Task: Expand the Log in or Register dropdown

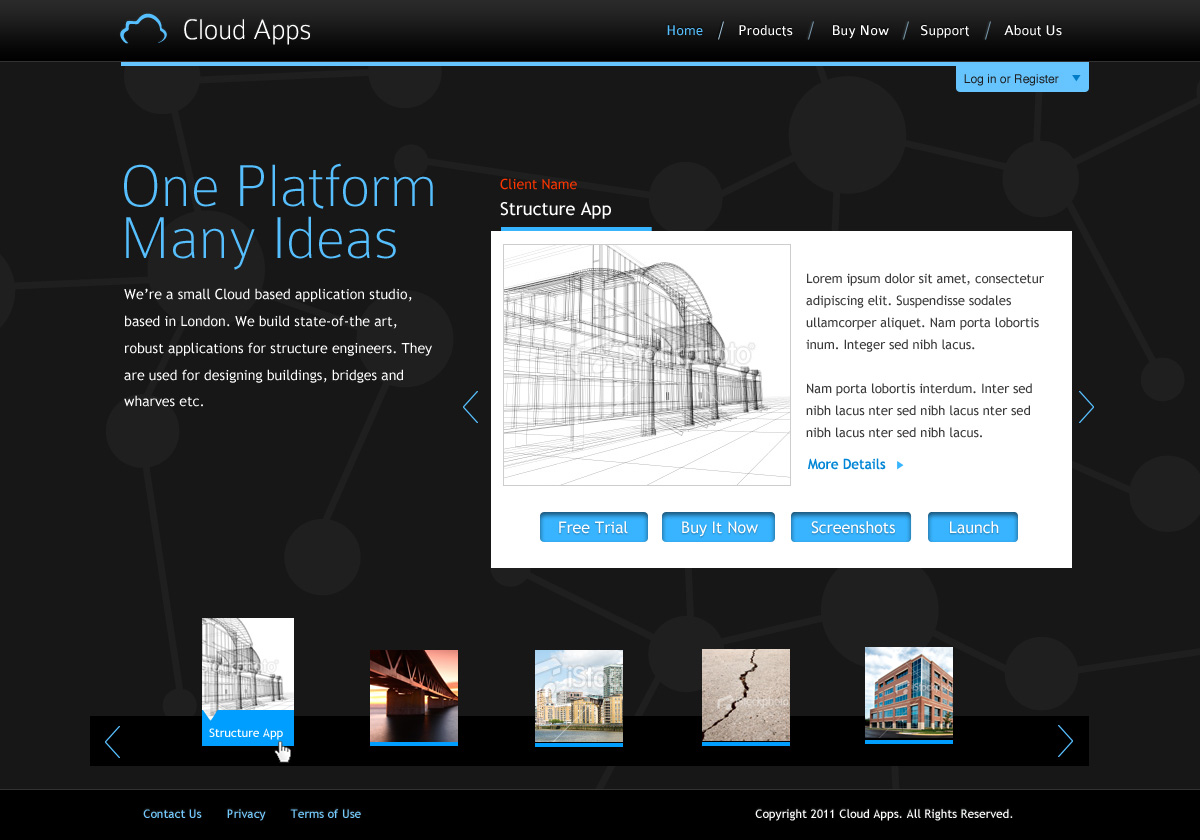Action: pyautogui.click(x=1076, y=78)
